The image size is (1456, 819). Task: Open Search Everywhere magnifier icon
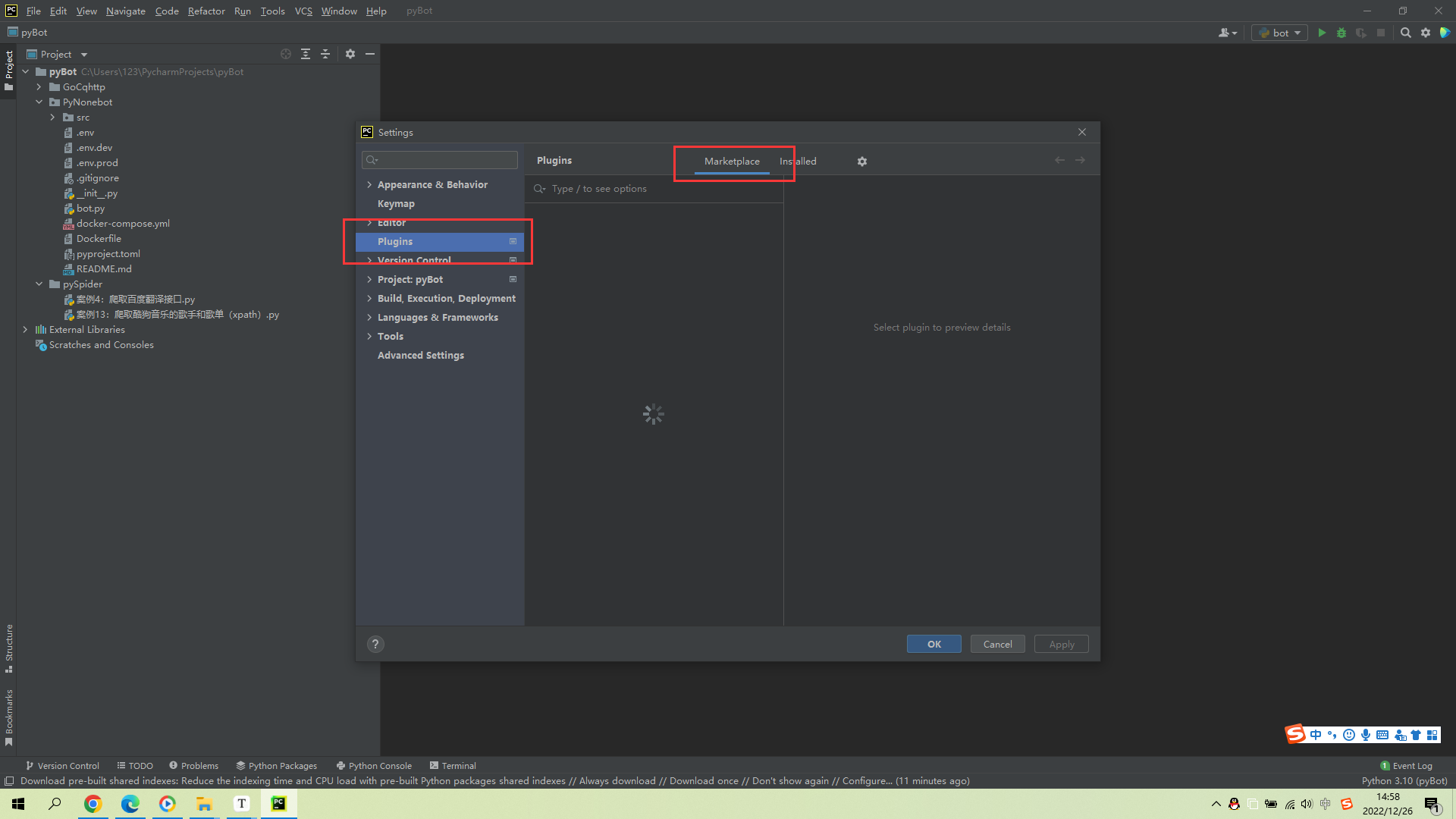click(1405, 33)
